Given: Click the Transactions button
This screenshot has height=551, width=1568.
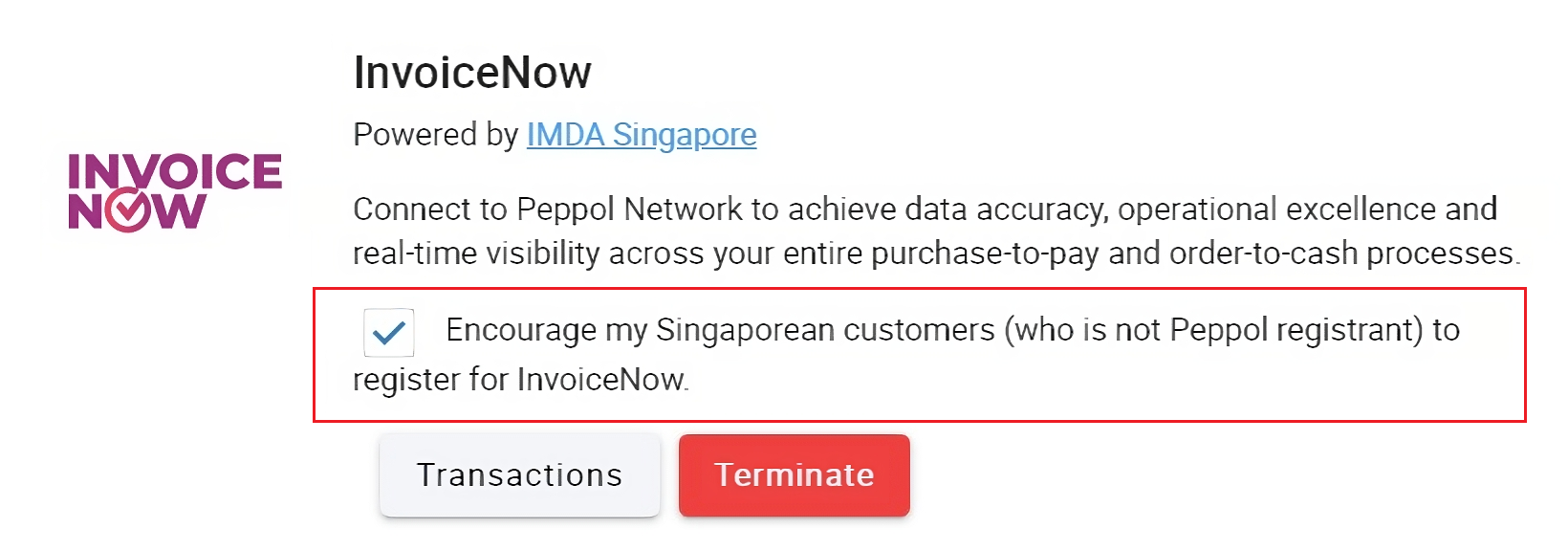Looking at the screenshot, I should 519,475.
